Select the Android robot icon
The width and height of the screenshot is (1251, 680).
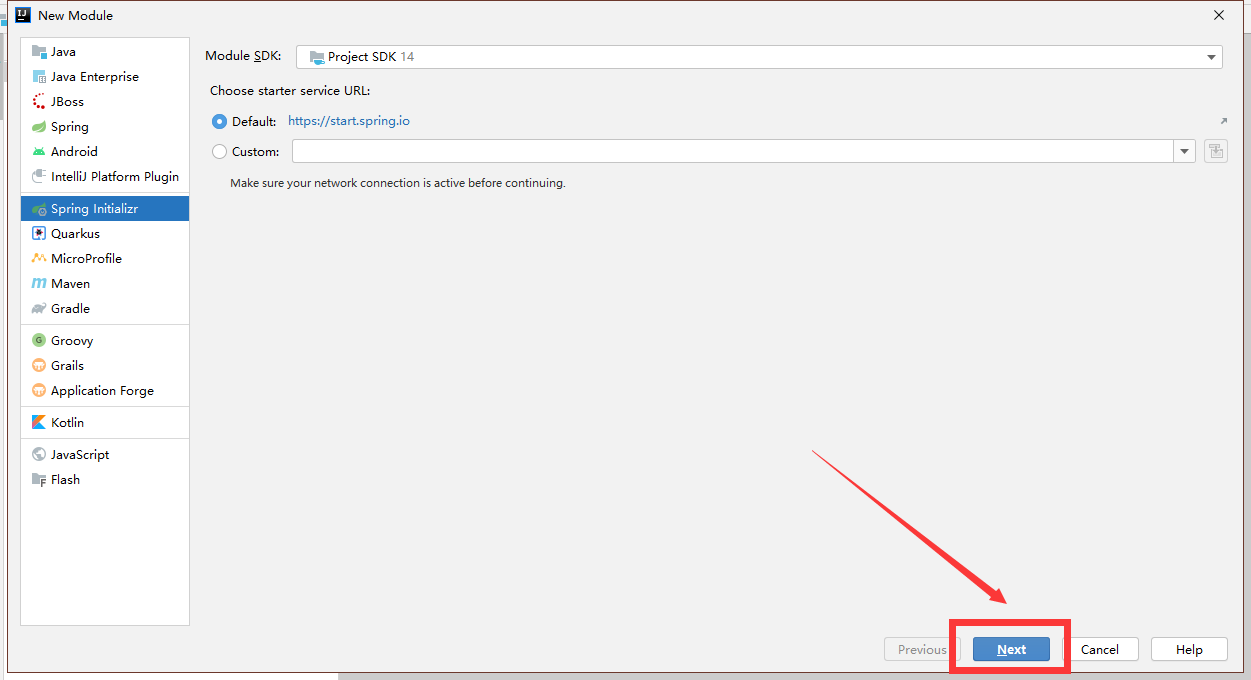point(39,152)
